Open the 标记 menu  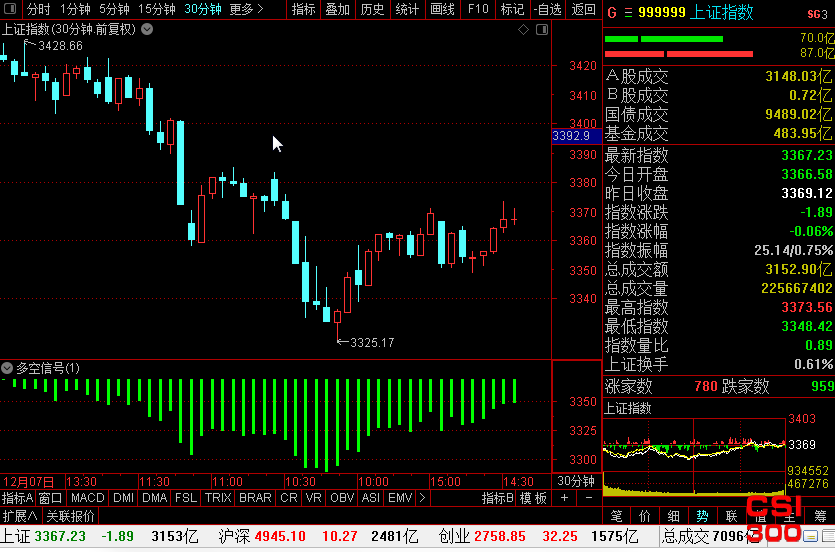[512, 9]
